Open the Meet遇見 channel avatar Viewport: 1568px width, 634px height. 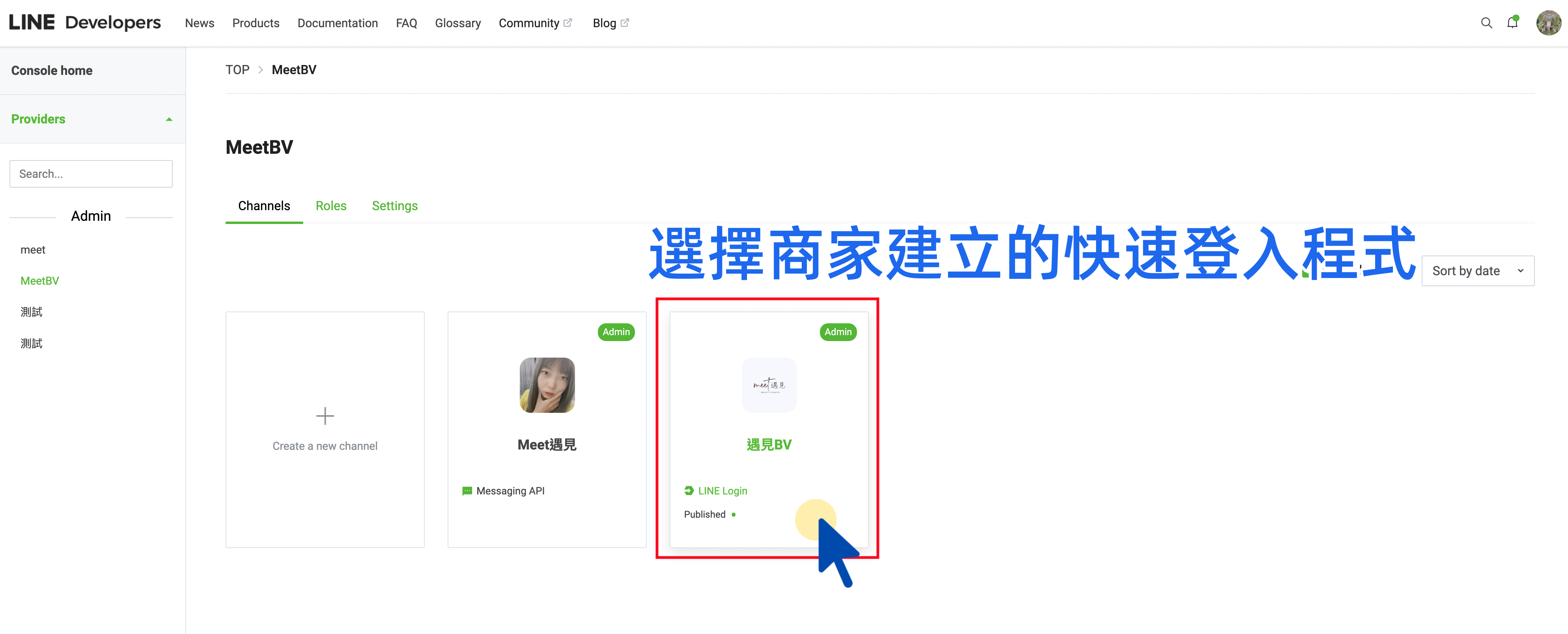coord(547,385)
